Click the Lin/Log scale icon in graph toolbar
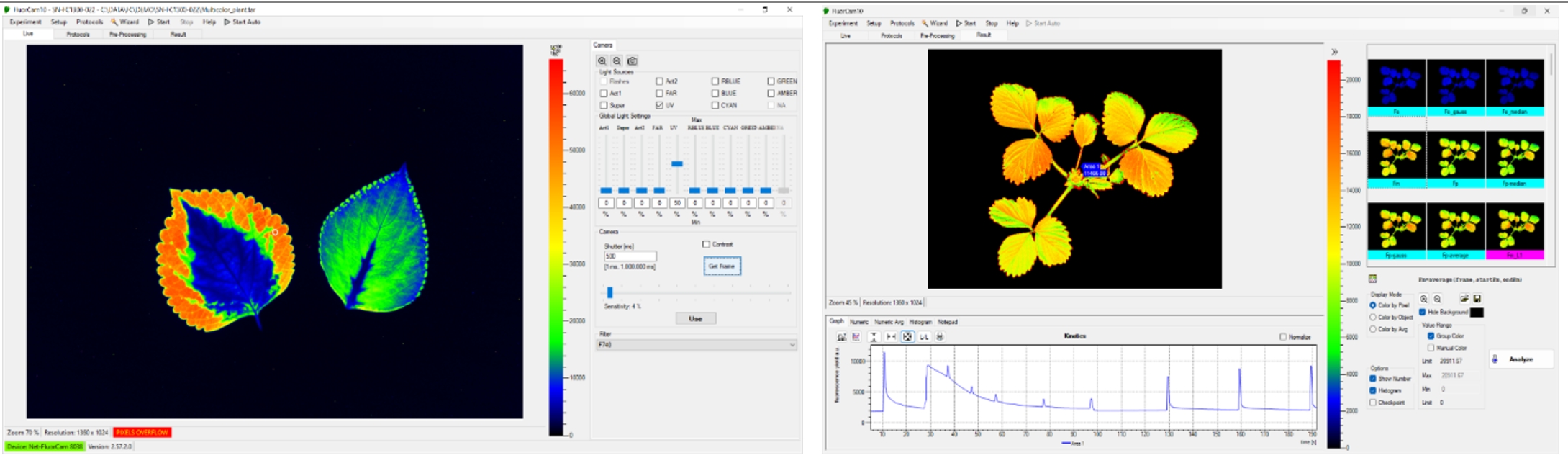Viewport: 1568px width, 463px height. [x=924, y=337]
